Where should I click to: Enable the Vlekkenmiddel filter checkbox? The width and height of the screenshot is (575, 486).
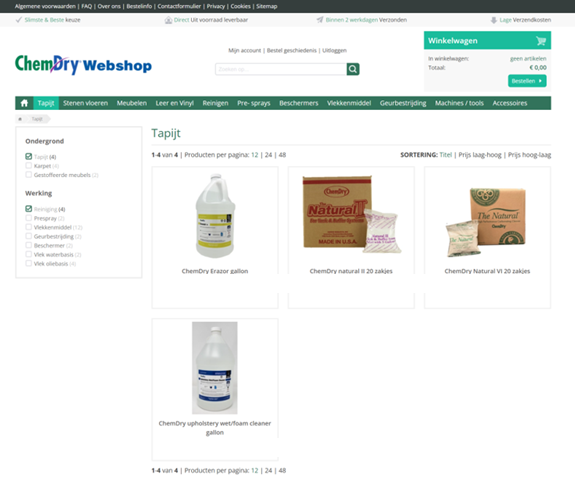(29, 227)
